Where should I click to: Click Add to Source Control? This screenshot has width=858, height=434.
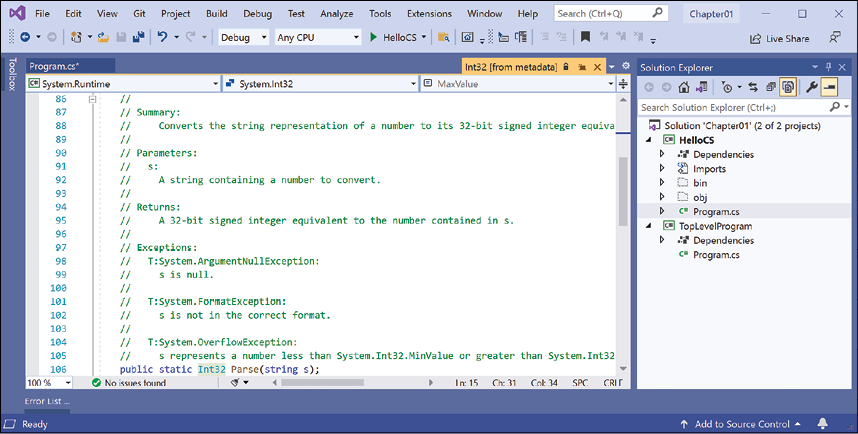741,424
